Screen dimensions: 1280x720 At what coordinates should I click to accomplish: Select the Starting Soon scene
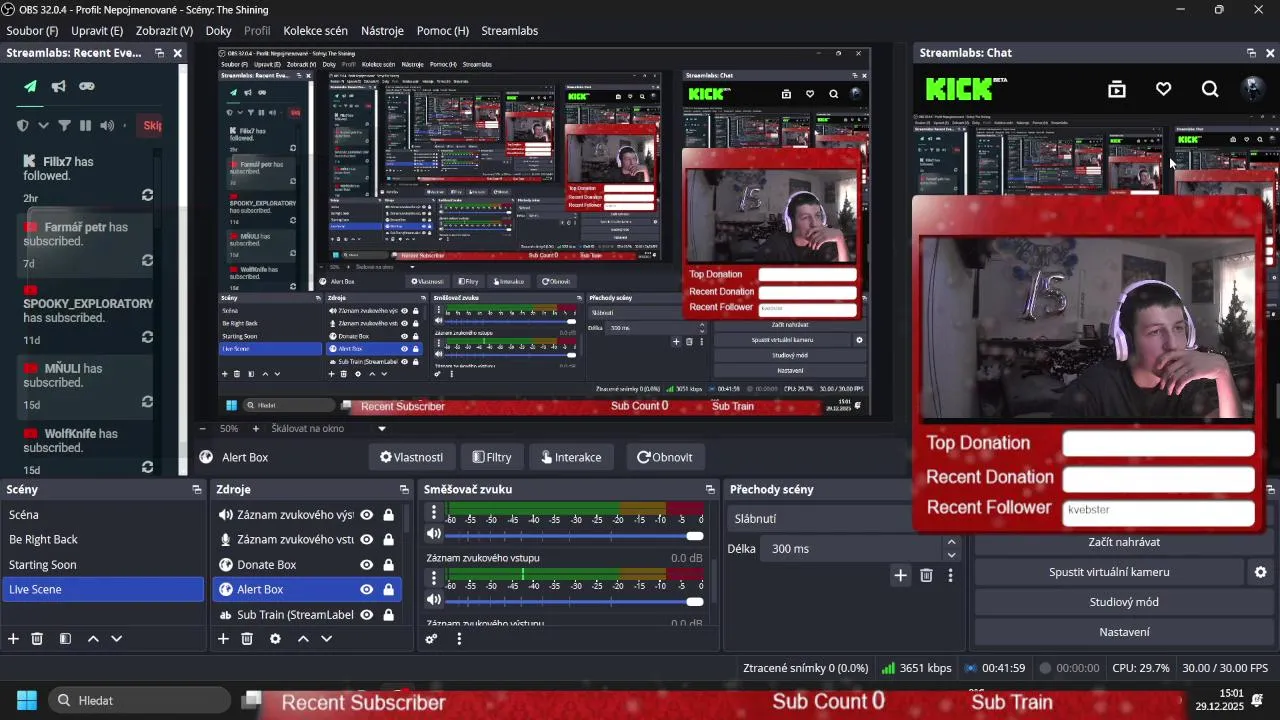point(103,565)
